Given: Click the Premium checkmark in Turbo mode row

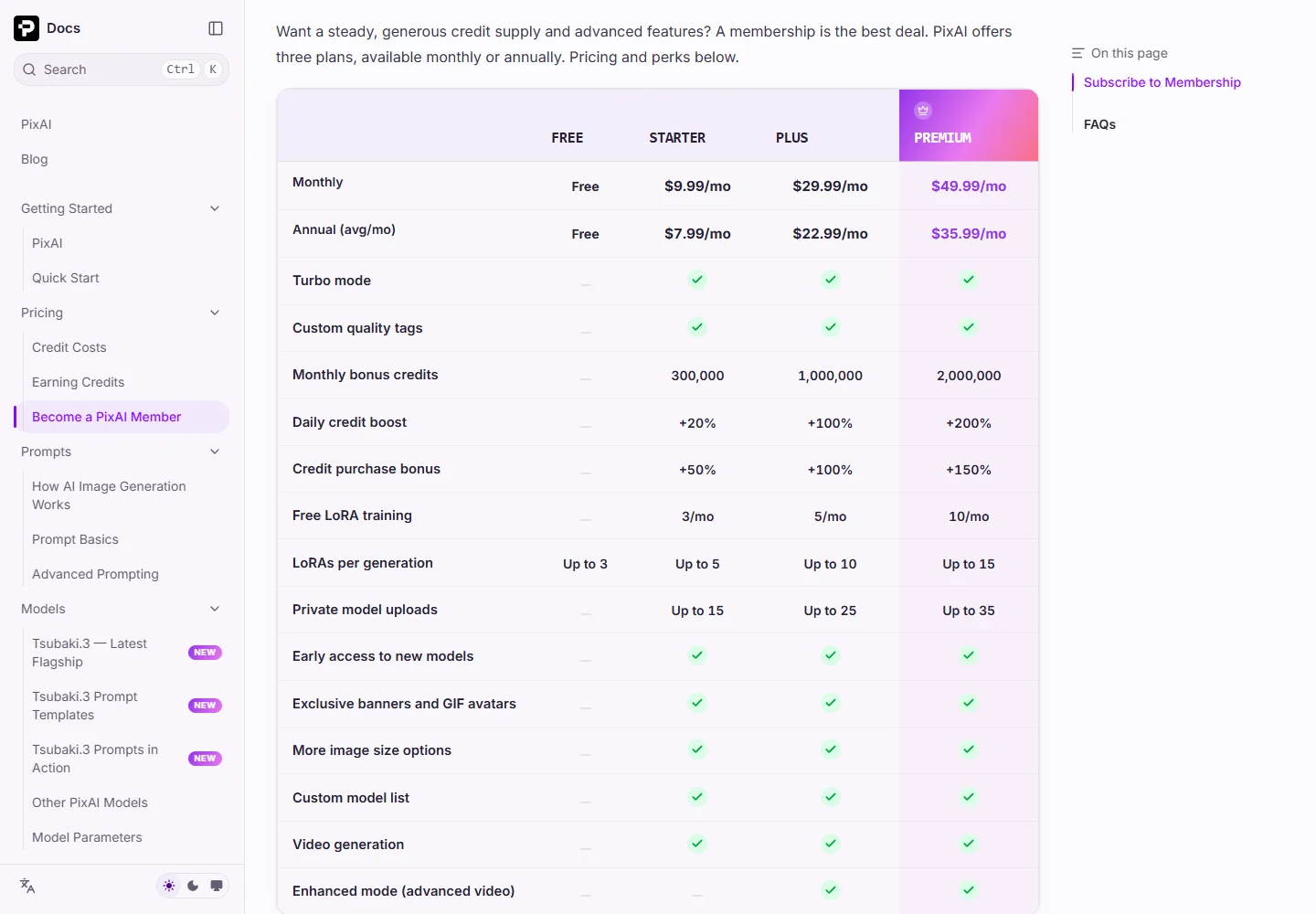Looking at the screenshot, I should (x=969, y=280).
